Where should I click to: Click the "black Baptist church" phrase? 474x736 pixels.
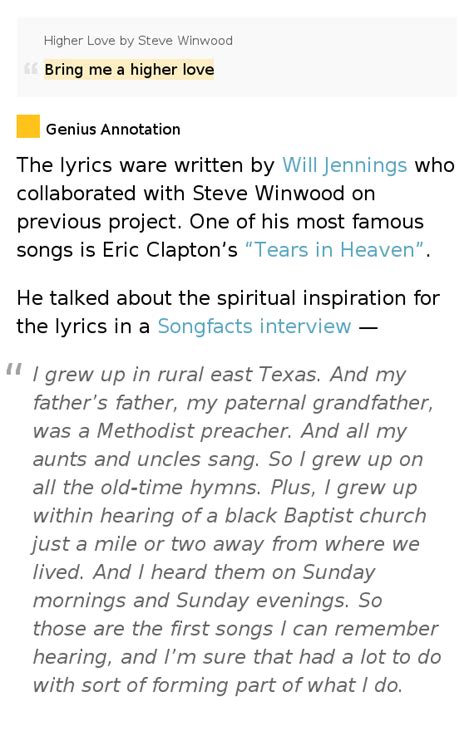(x=325, y=515)
